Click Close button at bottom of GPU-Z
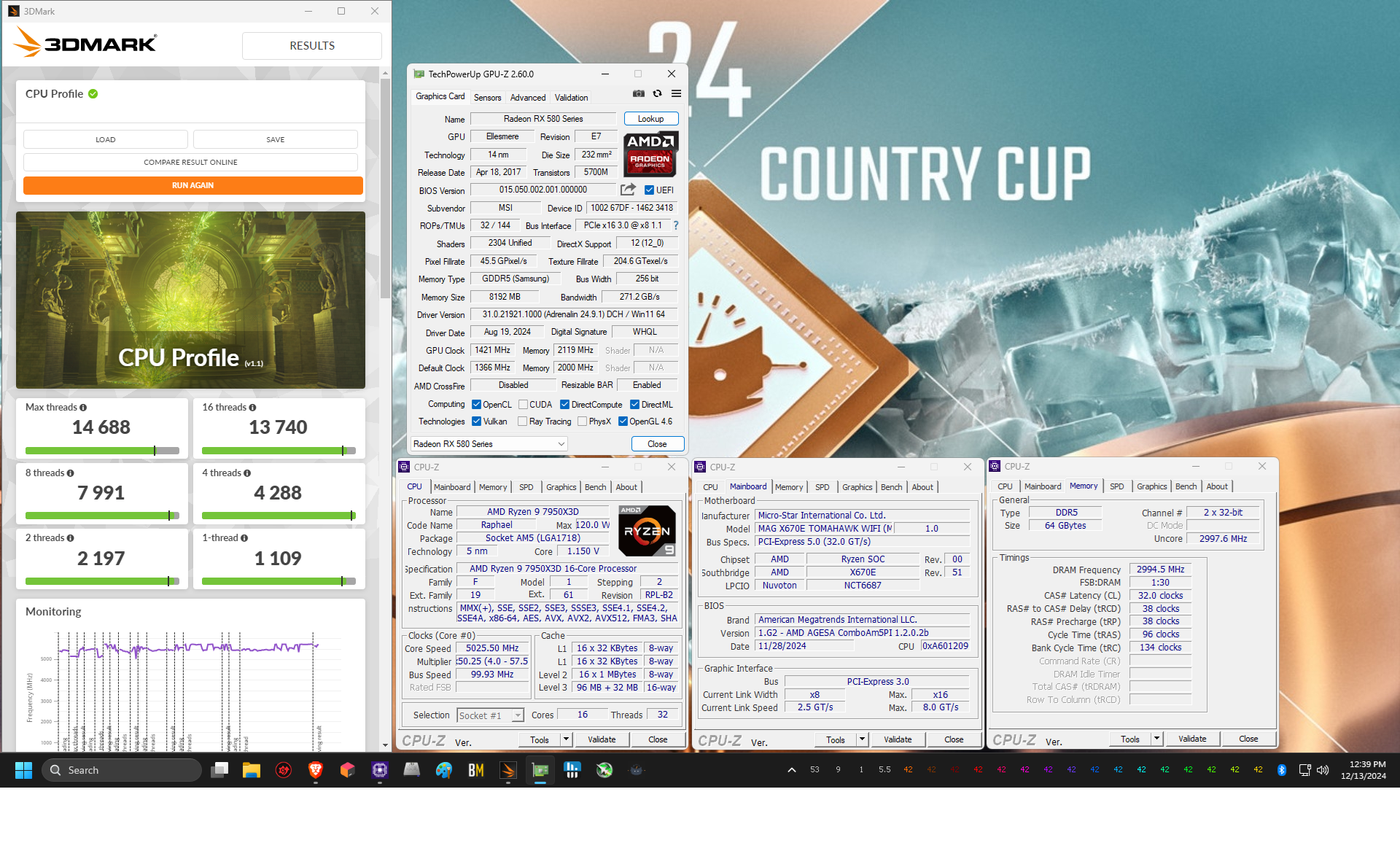The width and height of the screenshot is (1400, 843). point(657,444)
